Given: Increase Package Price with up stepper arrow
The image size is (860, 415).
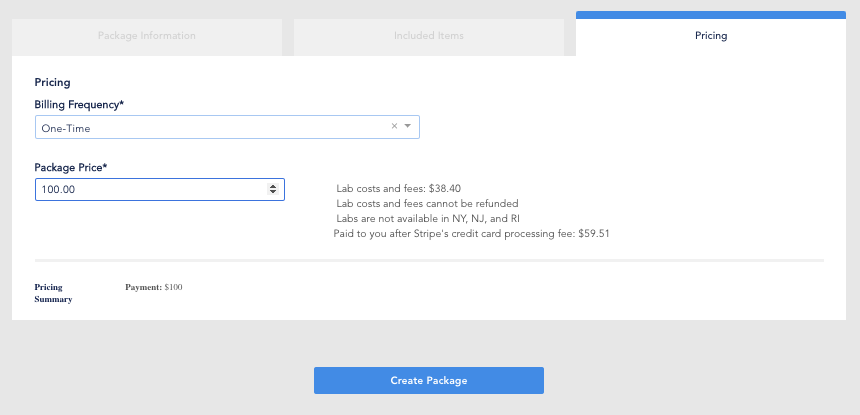Looking at the screenshot, I should 274,185.
